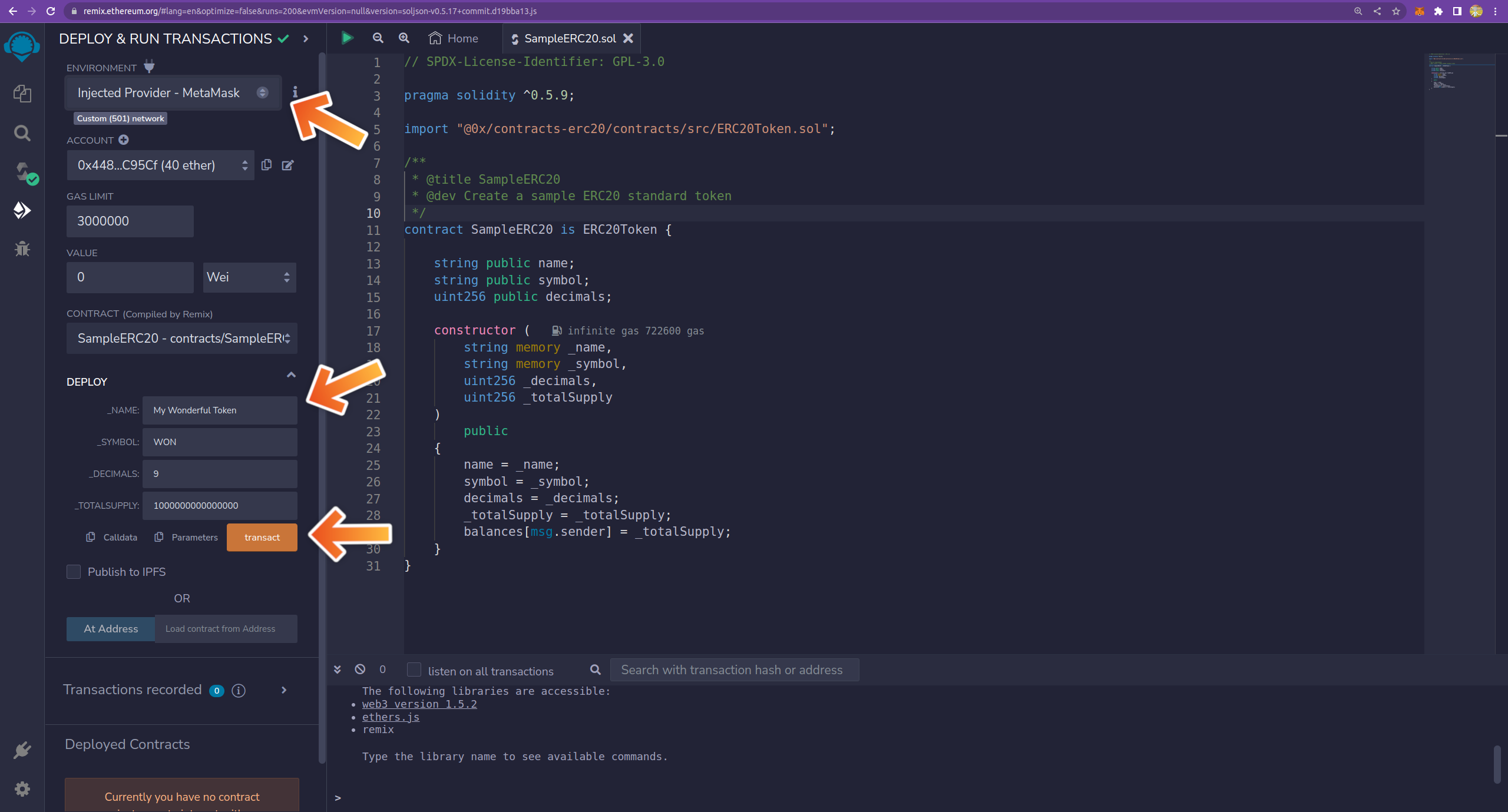This screenshot has width=1508, height=812.
Task: Open the File Explorer sidebar icon
Action: point(22,94)
